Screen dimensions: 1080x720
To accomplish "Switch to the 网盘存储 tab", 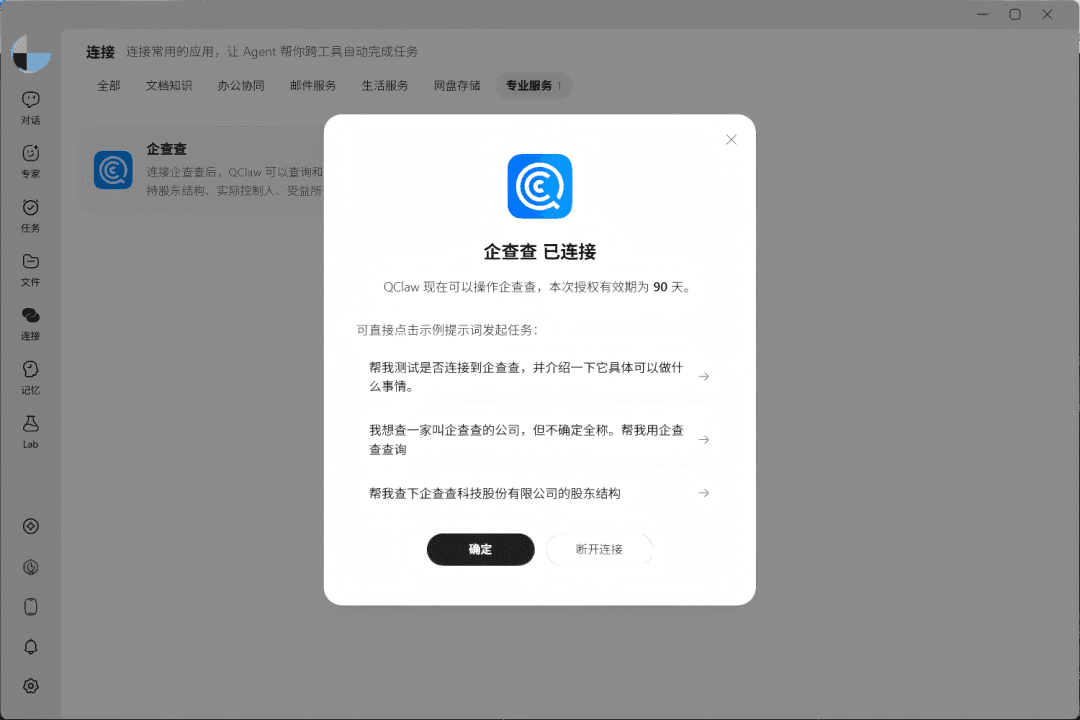I will coord(457,85).
